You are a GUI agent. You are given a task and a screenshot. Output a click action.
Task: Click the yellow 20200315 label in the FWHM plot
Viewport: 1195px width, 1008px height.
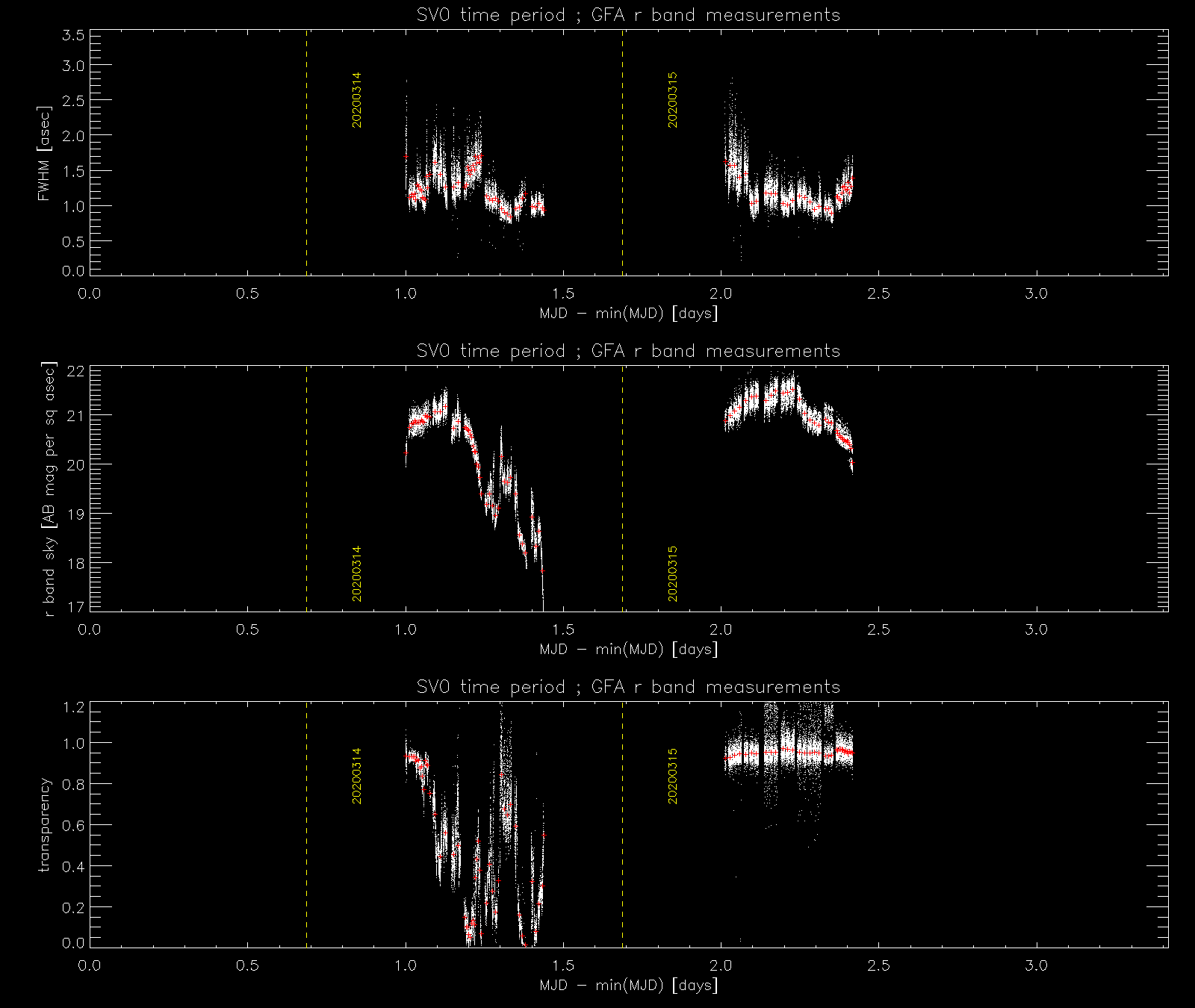click(x=673, y=100)
